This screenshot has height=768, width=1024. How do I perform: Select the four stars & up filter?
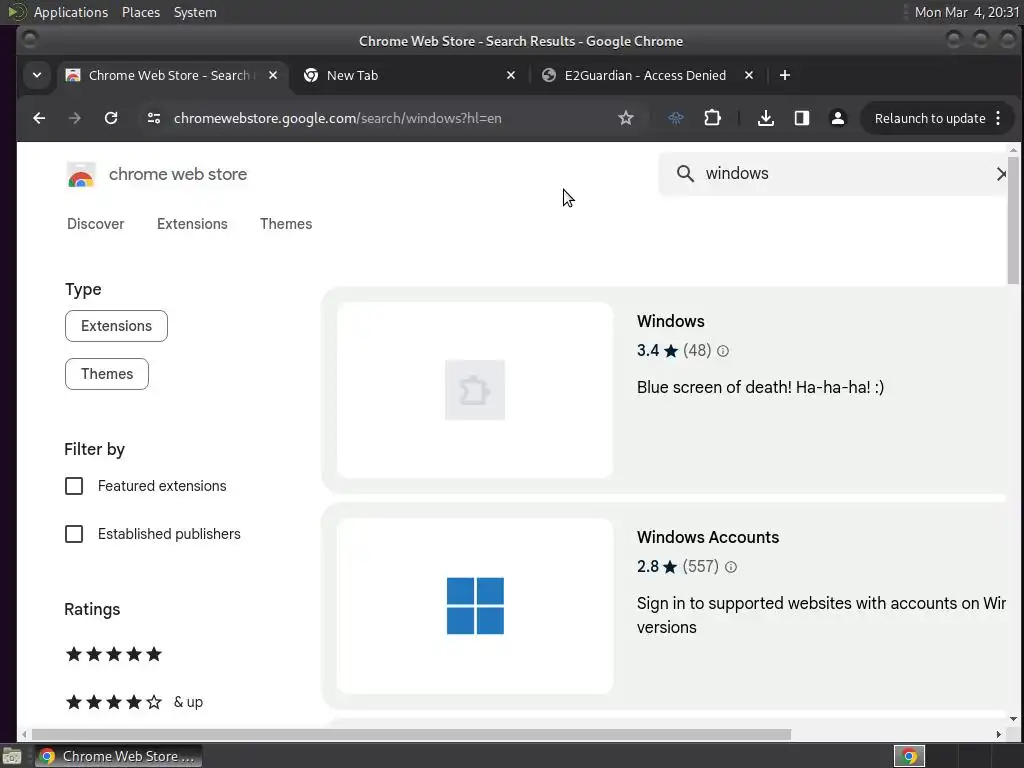[134, 702]
